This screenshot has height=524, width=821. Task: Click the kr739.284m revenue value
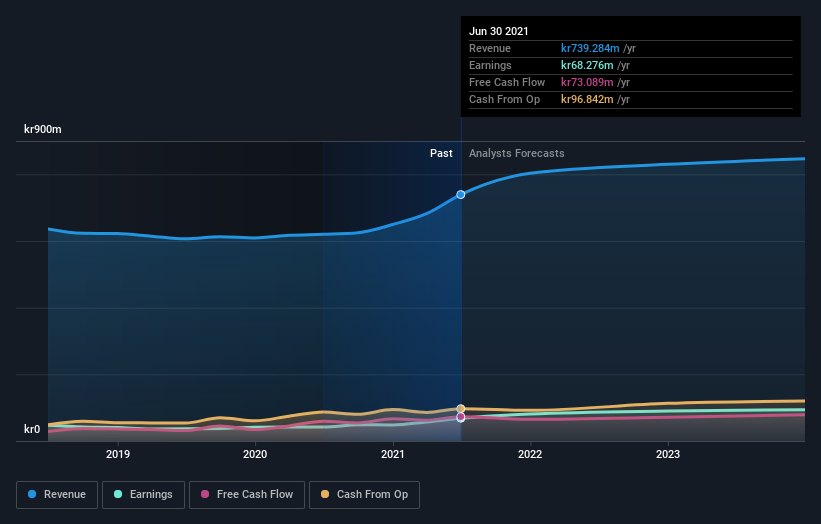[590, 48]
